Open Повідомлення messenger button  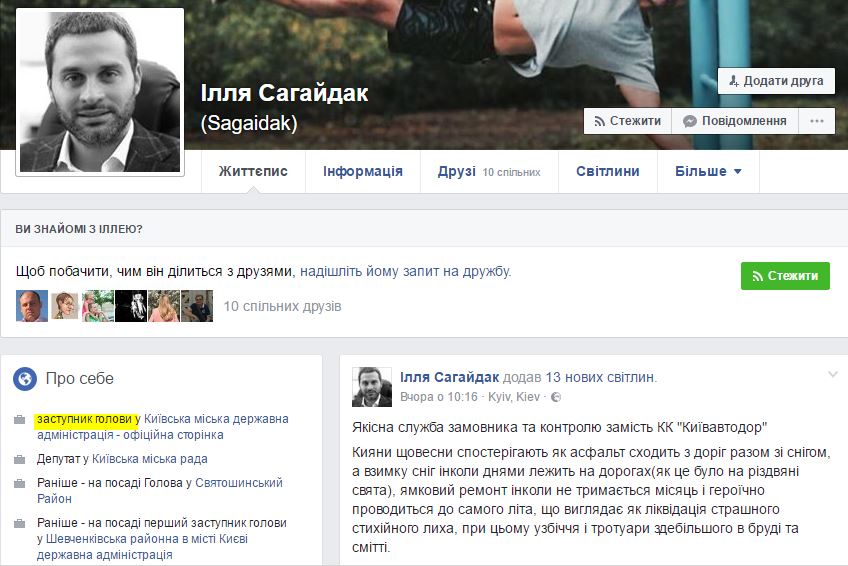click(734, 121)
